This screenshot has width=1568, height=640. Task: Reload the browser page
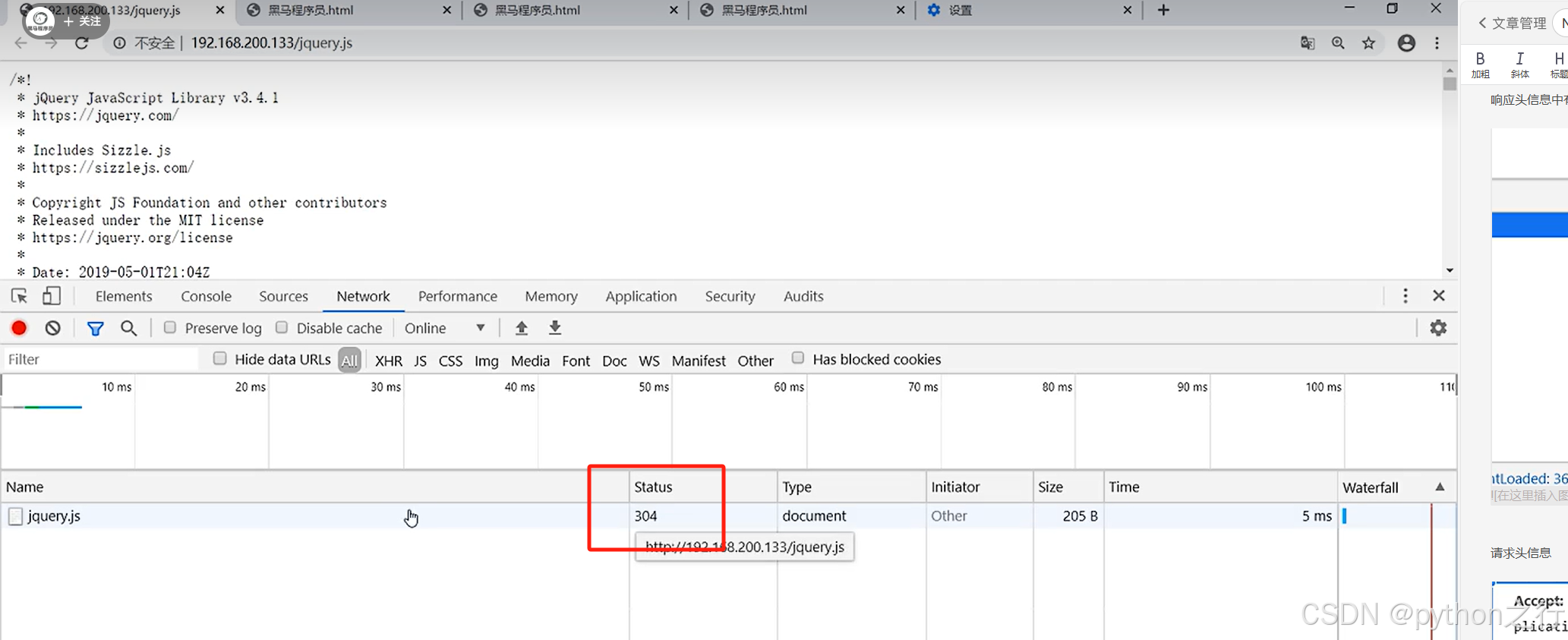pyautogui.click(x=82, y=43)
